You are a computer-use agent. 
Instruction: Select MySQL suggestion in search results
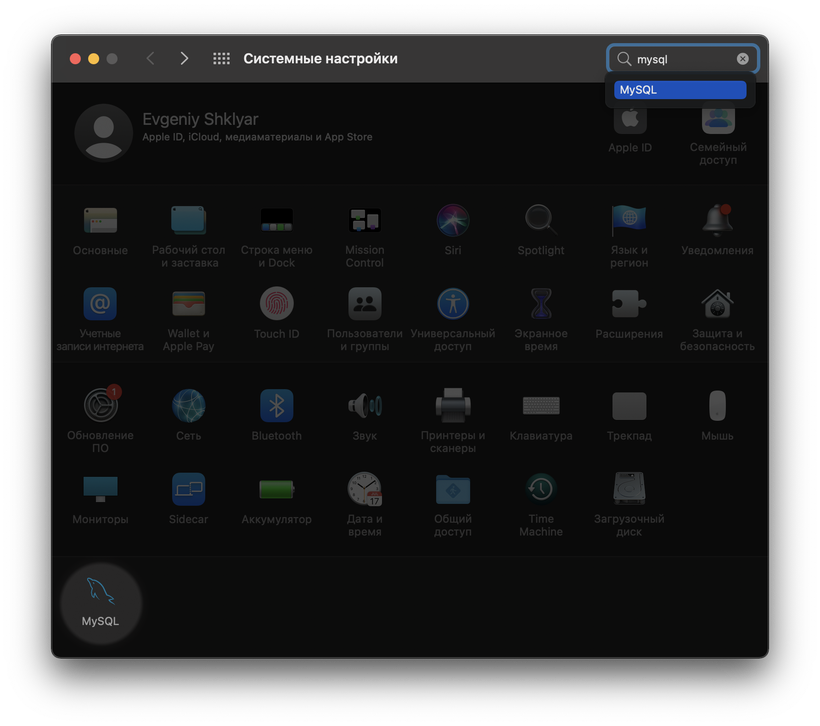(680, 90)
